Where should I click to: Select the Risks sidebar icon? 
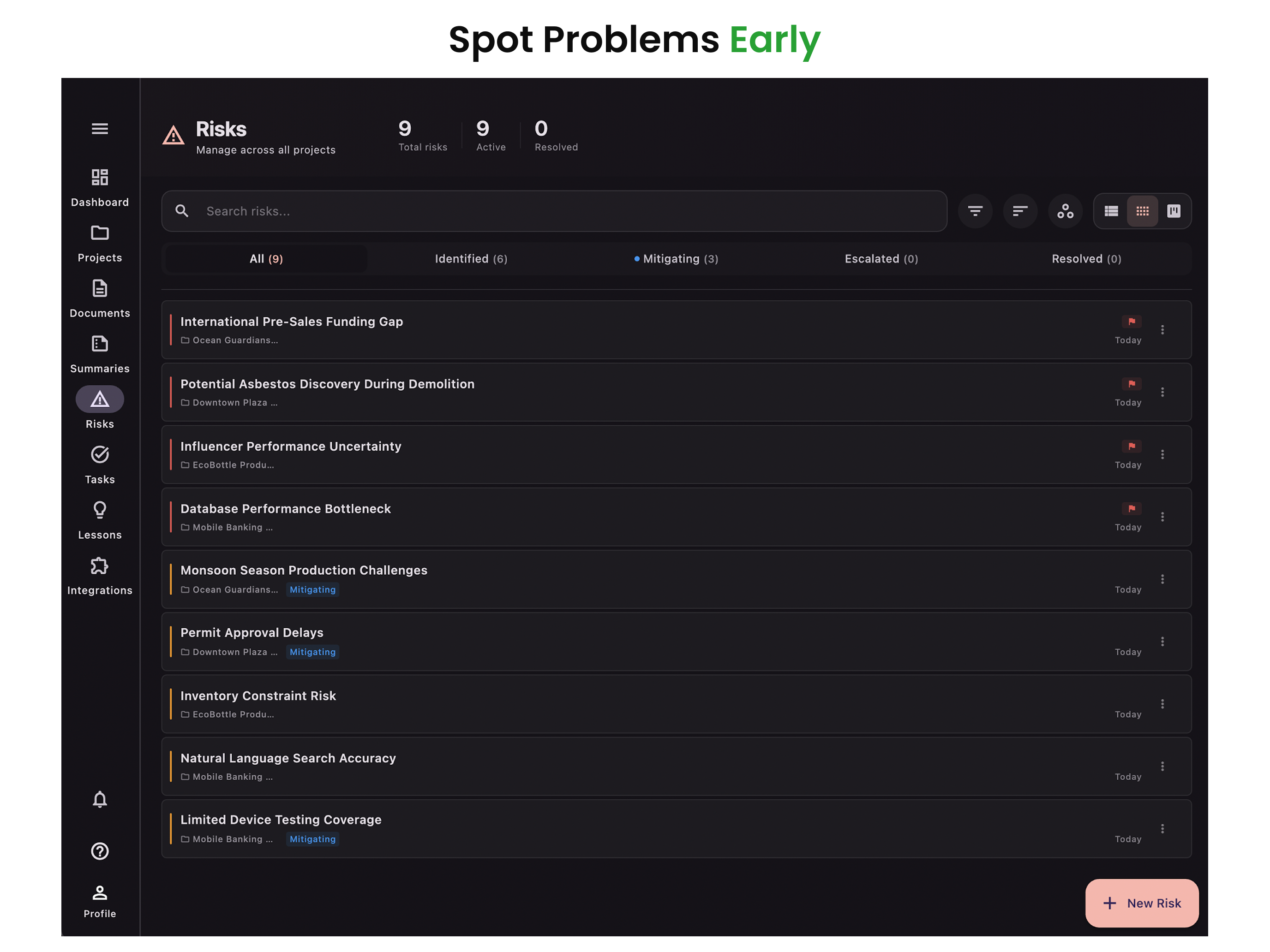click(x=100, y=399)
